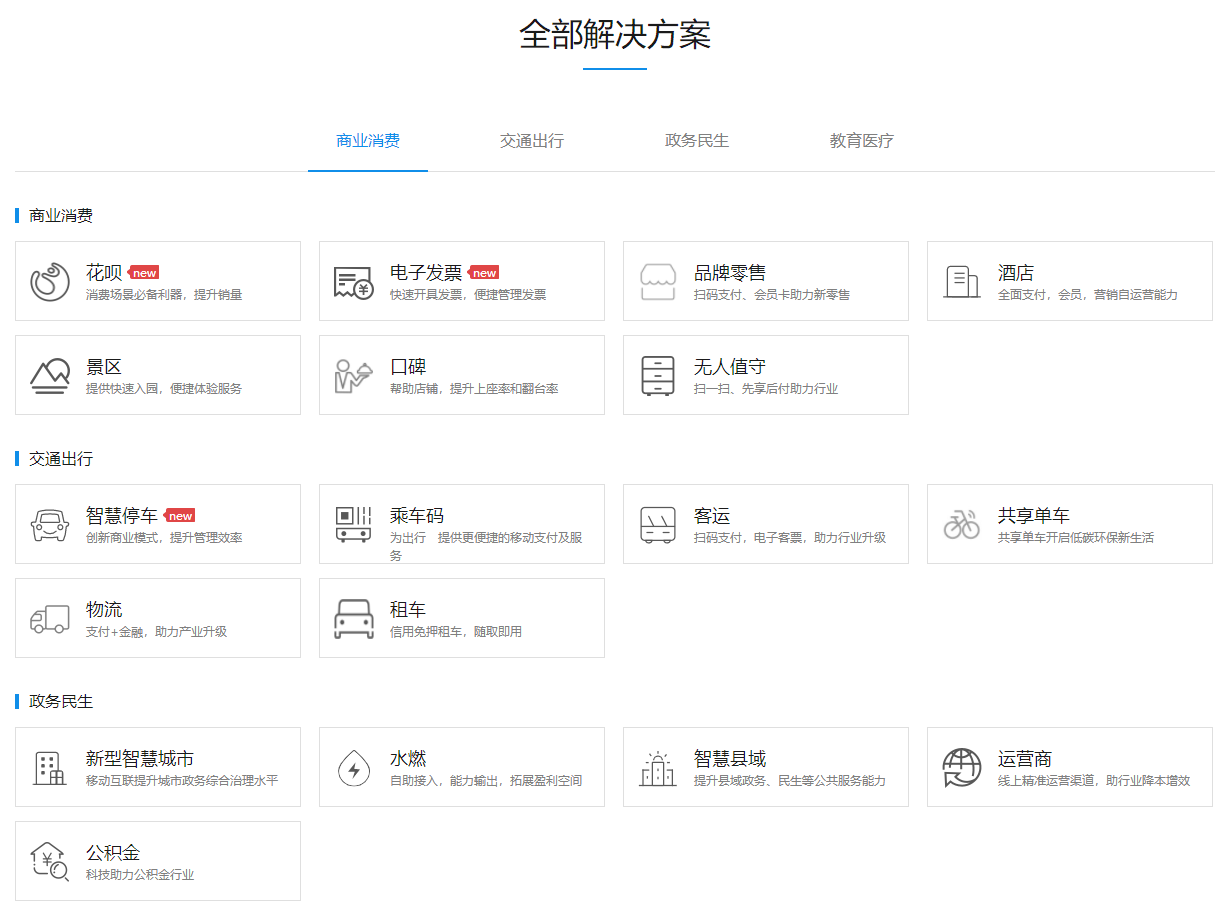This screenshot has width=1226, height=906.
Task: Click the 交通出行 section heading
Action: (61, 459)
